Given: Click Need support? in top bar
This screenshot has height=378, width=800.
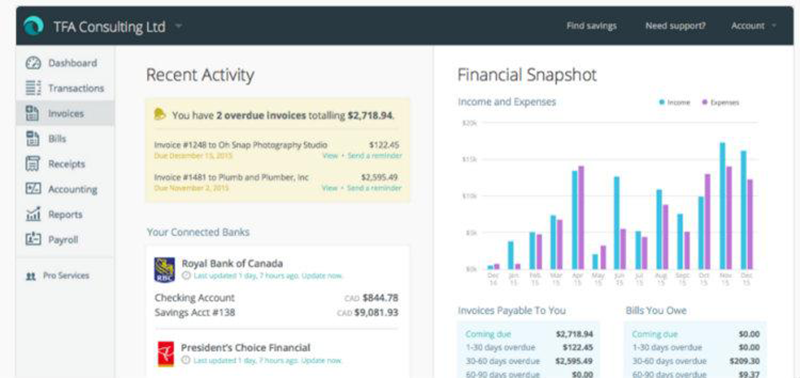Looking at the screenshot, I should pos(676,26).
